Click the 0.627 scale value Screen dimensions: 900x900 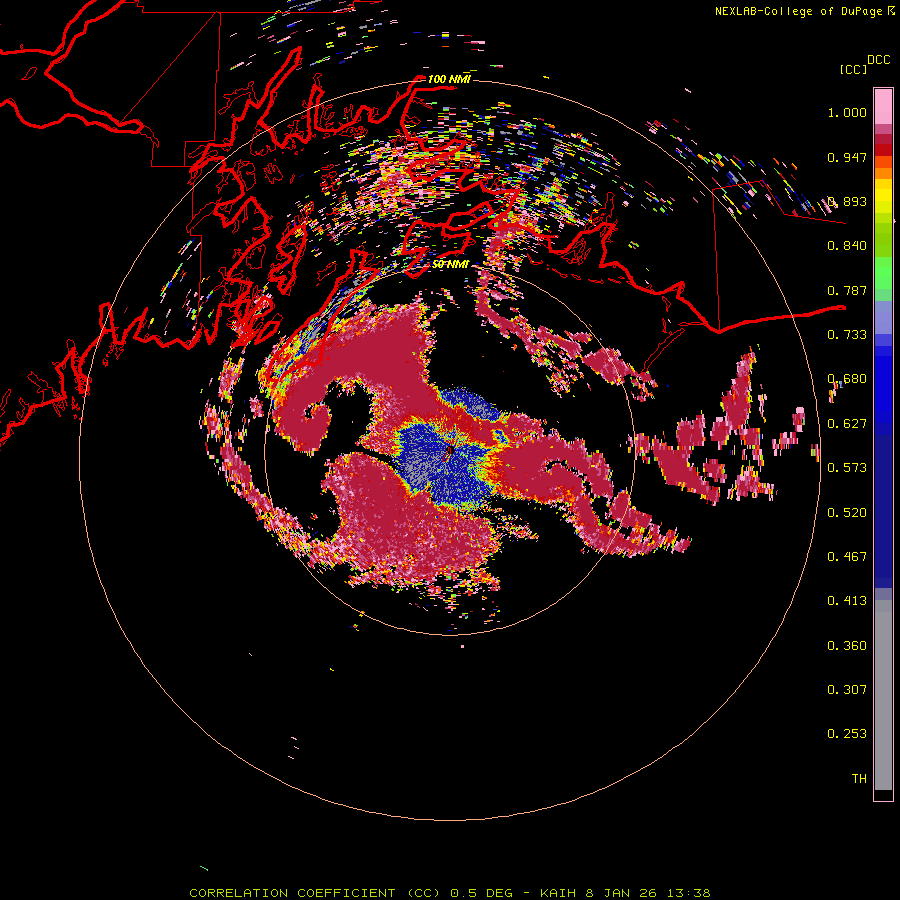point(847,424)
